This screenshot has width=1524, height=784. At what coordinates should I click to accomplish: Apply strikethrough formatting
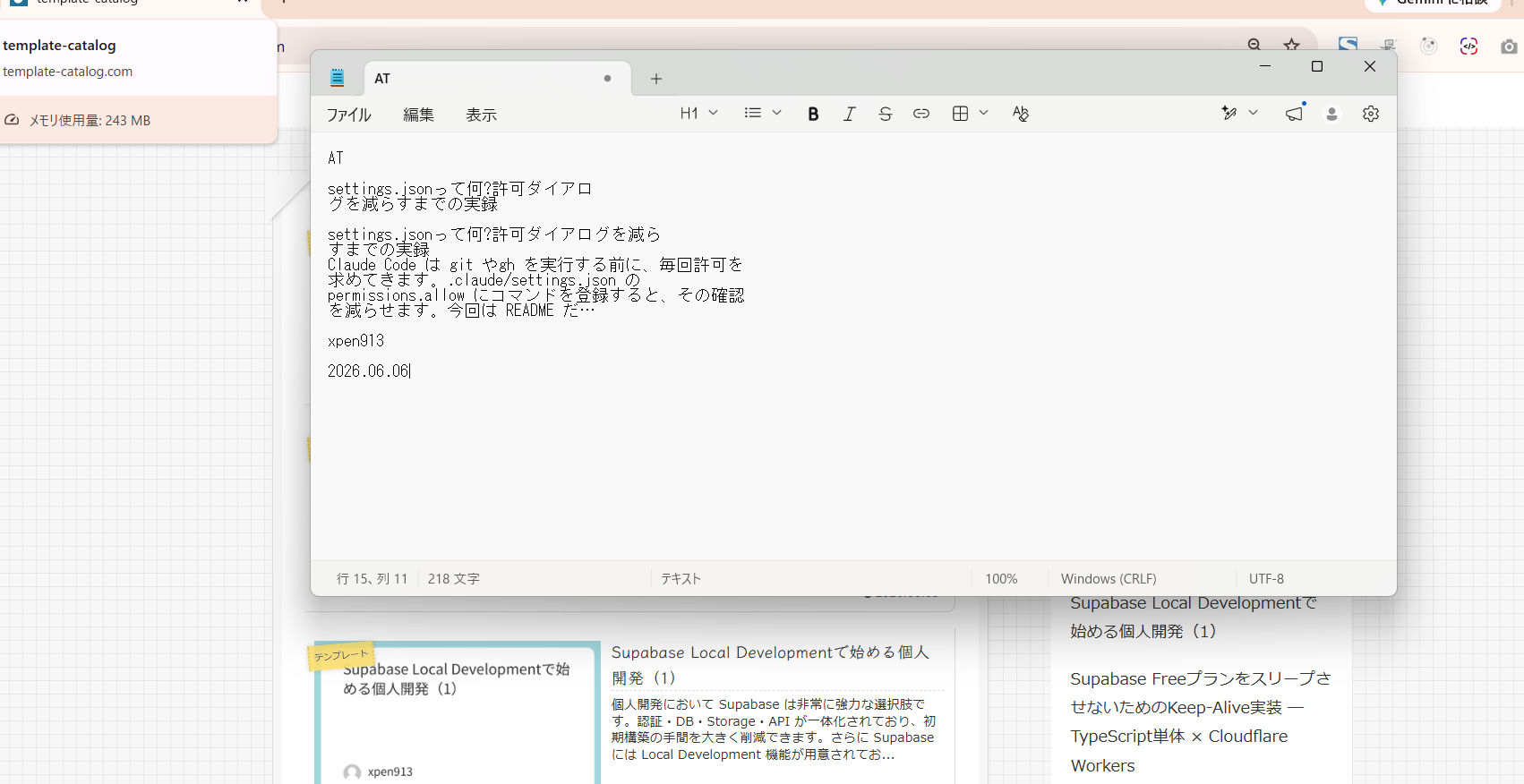[885, 114]
